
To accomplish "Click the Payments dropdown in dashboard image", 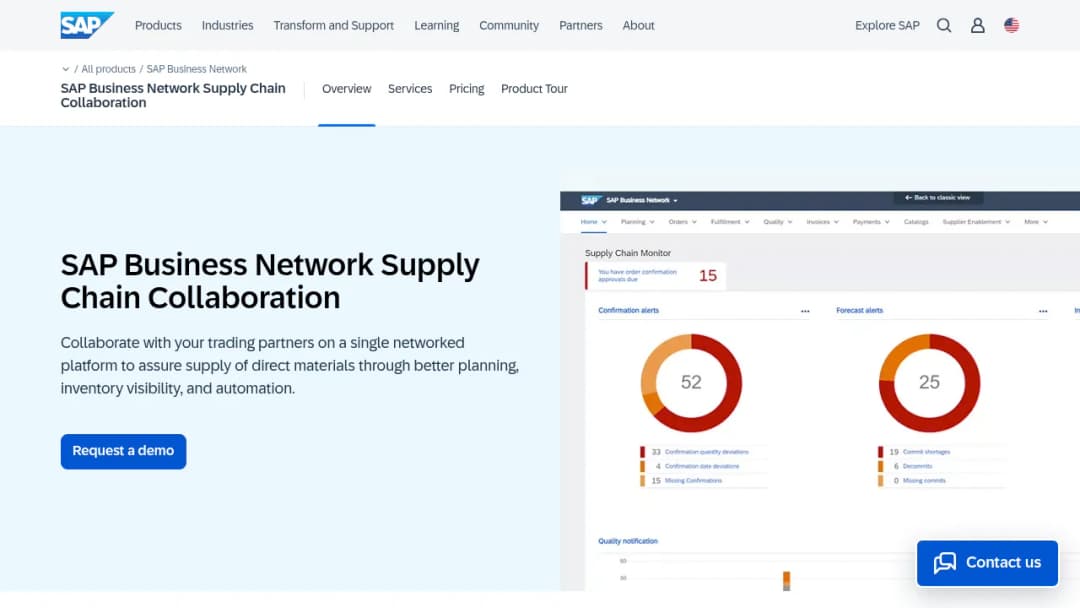I will 871,222.
